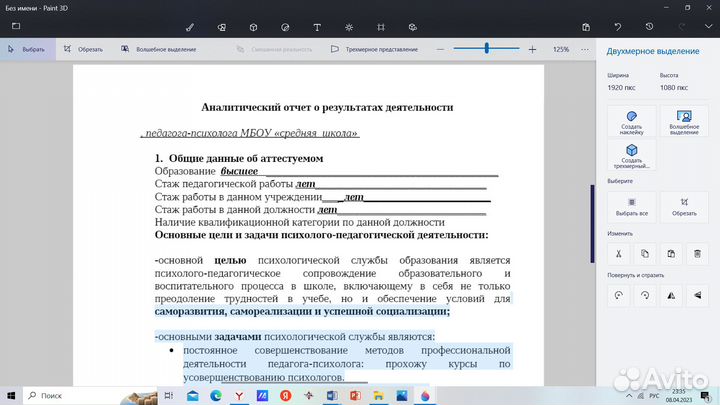This screenshot has width=720, height=405.
Task: Click Обрезать in the side panel
Action: point(684,207)
